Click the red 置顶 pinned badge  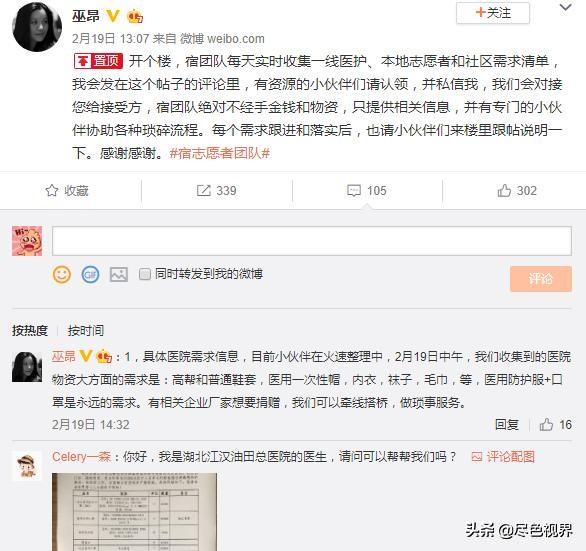(x=98, y=61)
